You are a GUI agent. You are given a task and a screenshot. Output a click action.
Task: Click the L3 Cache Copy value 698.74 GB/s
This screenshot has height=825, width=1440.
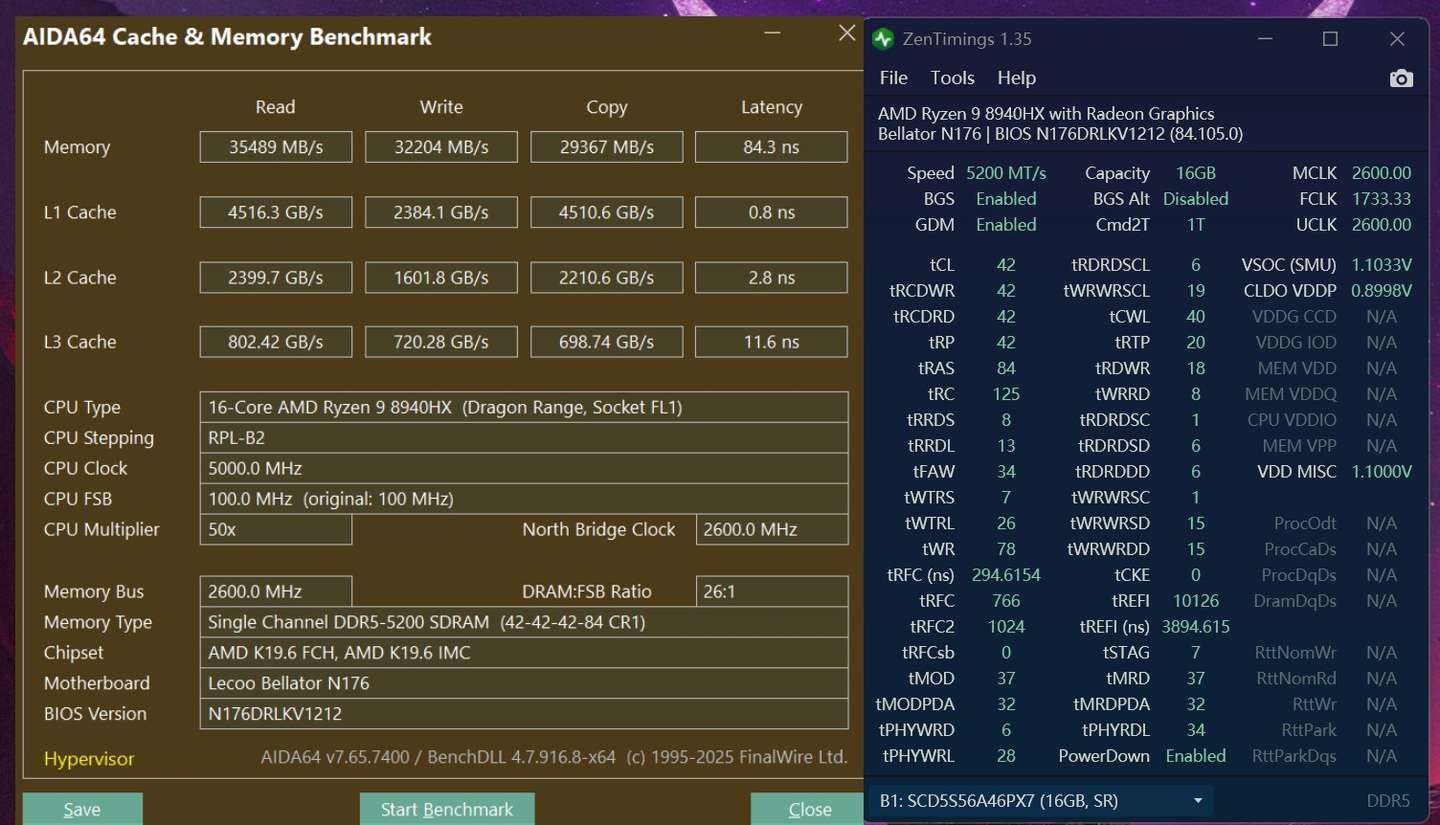click(x=606, y=342)
